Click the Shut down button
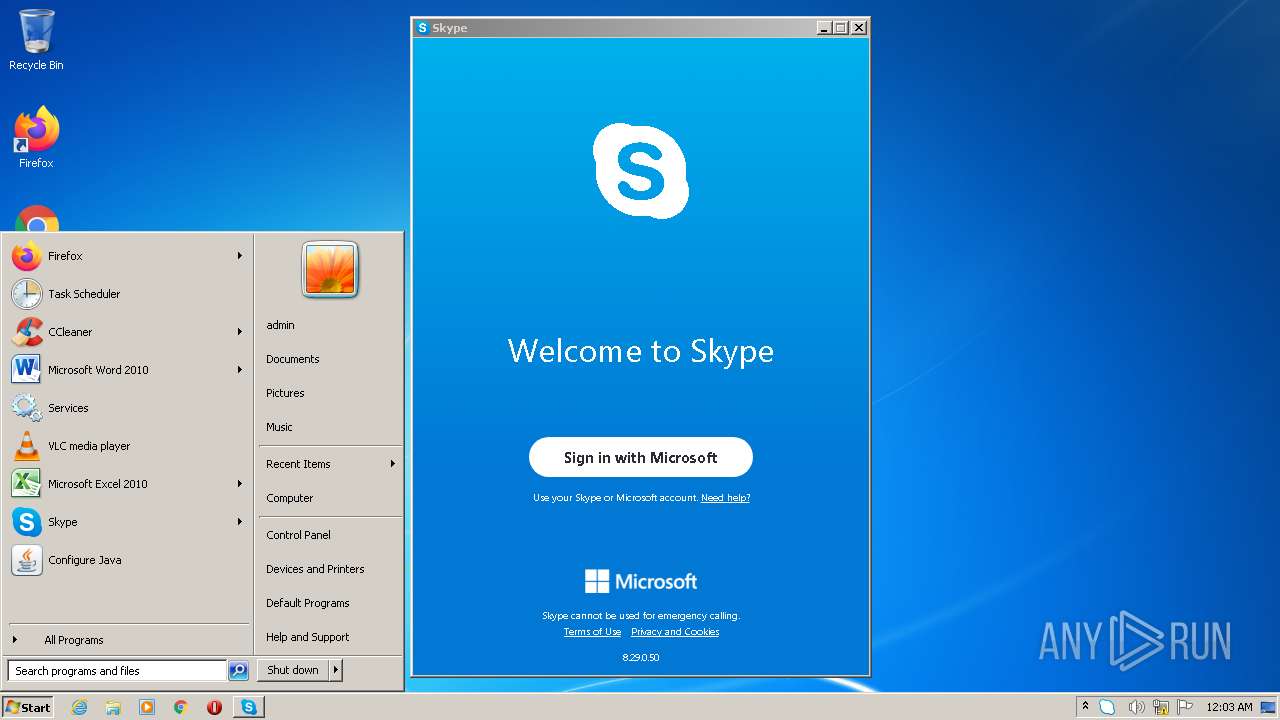The height and width of the screenshot is (720, 1280). click(x=293, y=670)
